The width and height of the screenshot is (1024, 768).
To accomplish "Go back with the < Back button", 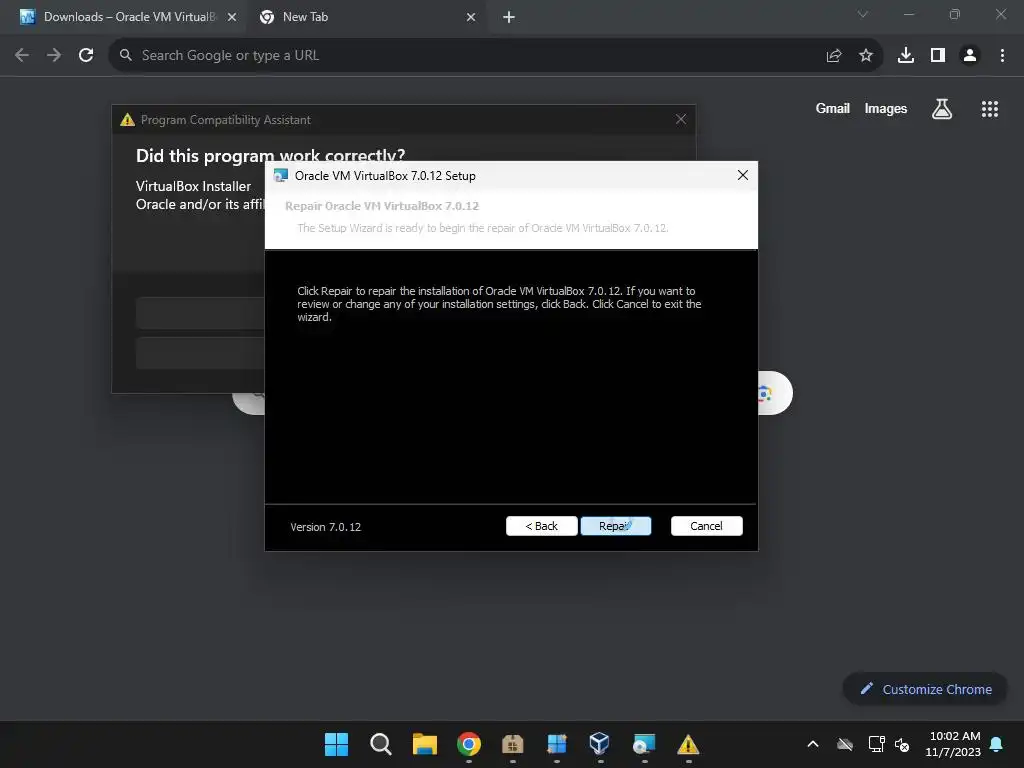I will point(541,526).
